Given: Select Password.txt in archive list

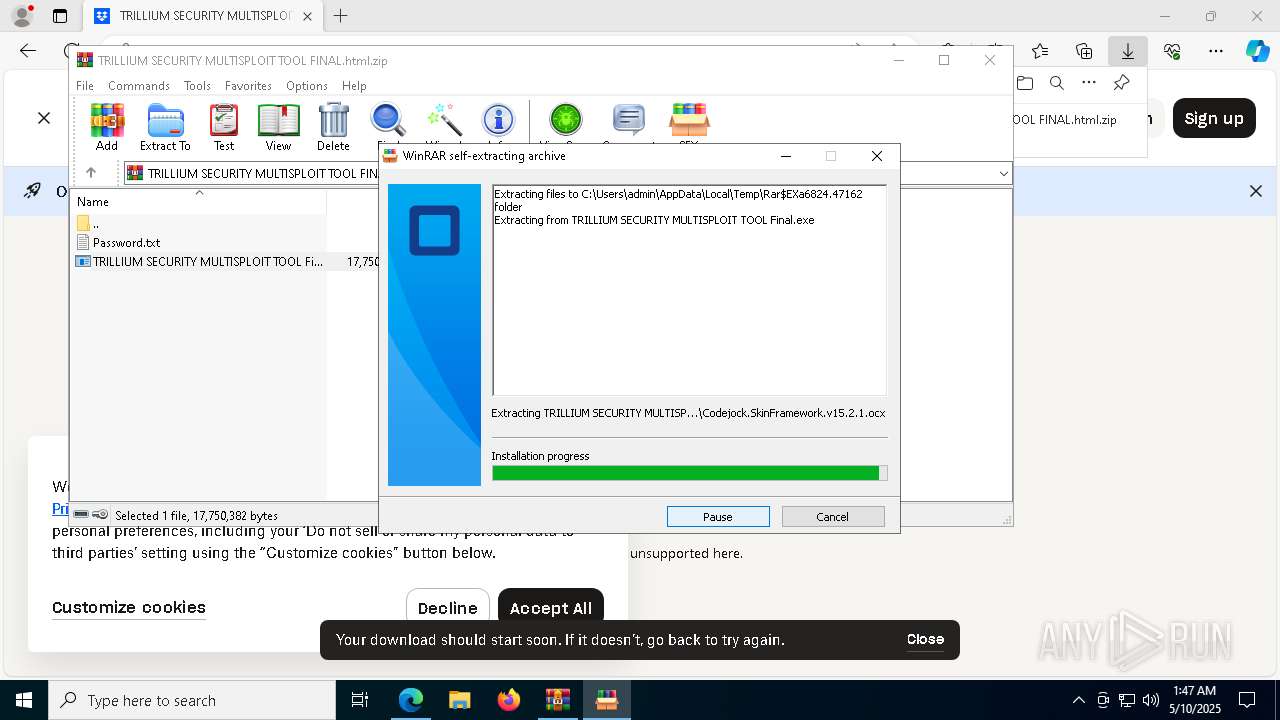Looking at the screenshot, I should coord(126,242).
